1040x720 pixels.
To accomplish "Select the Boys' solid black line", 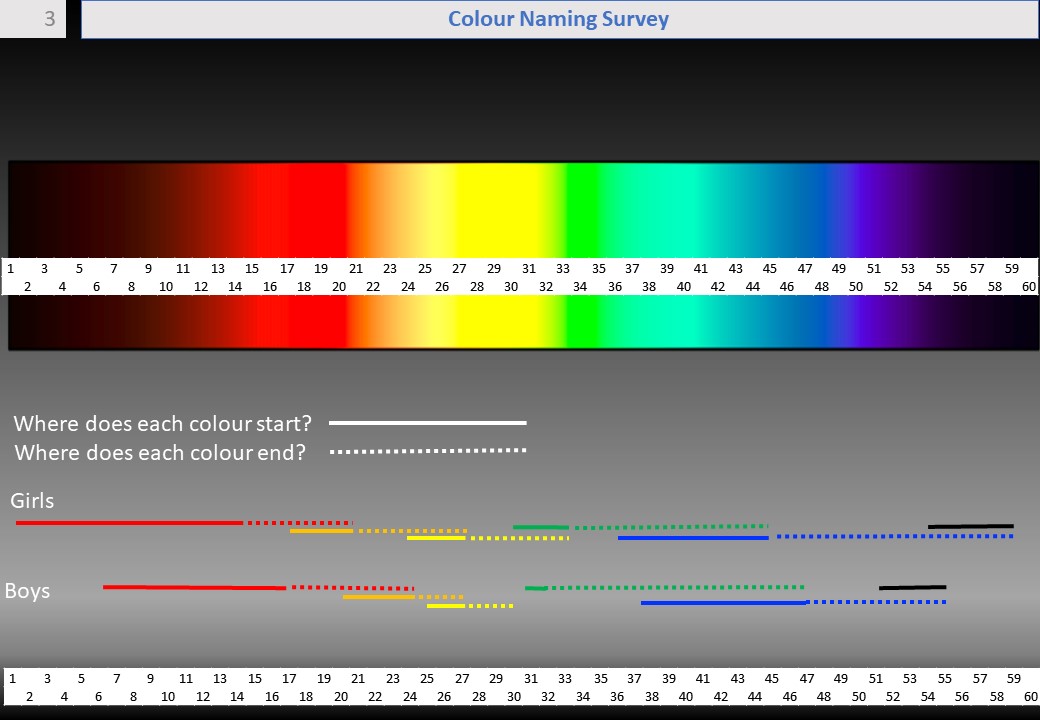I will 912,587.
